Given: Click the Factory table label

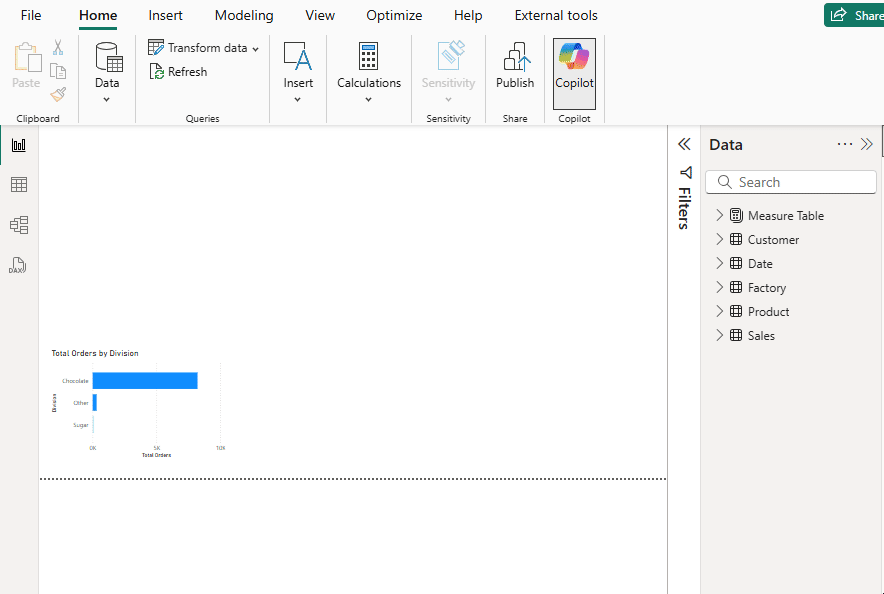Looking at the screenshot, I should click(x=767, y=287).
